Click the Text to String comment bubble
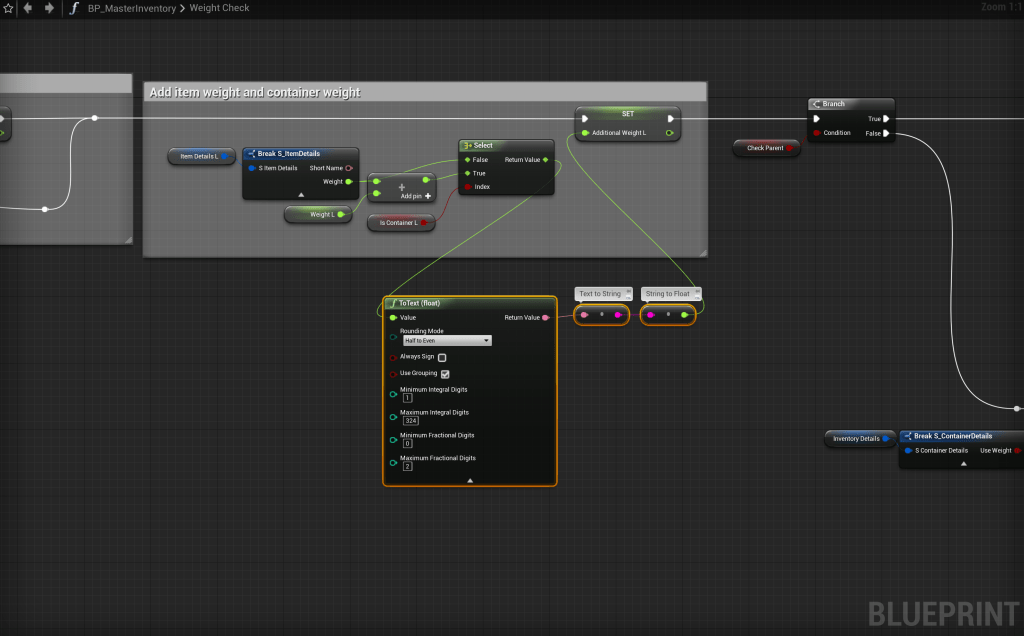 600,294
